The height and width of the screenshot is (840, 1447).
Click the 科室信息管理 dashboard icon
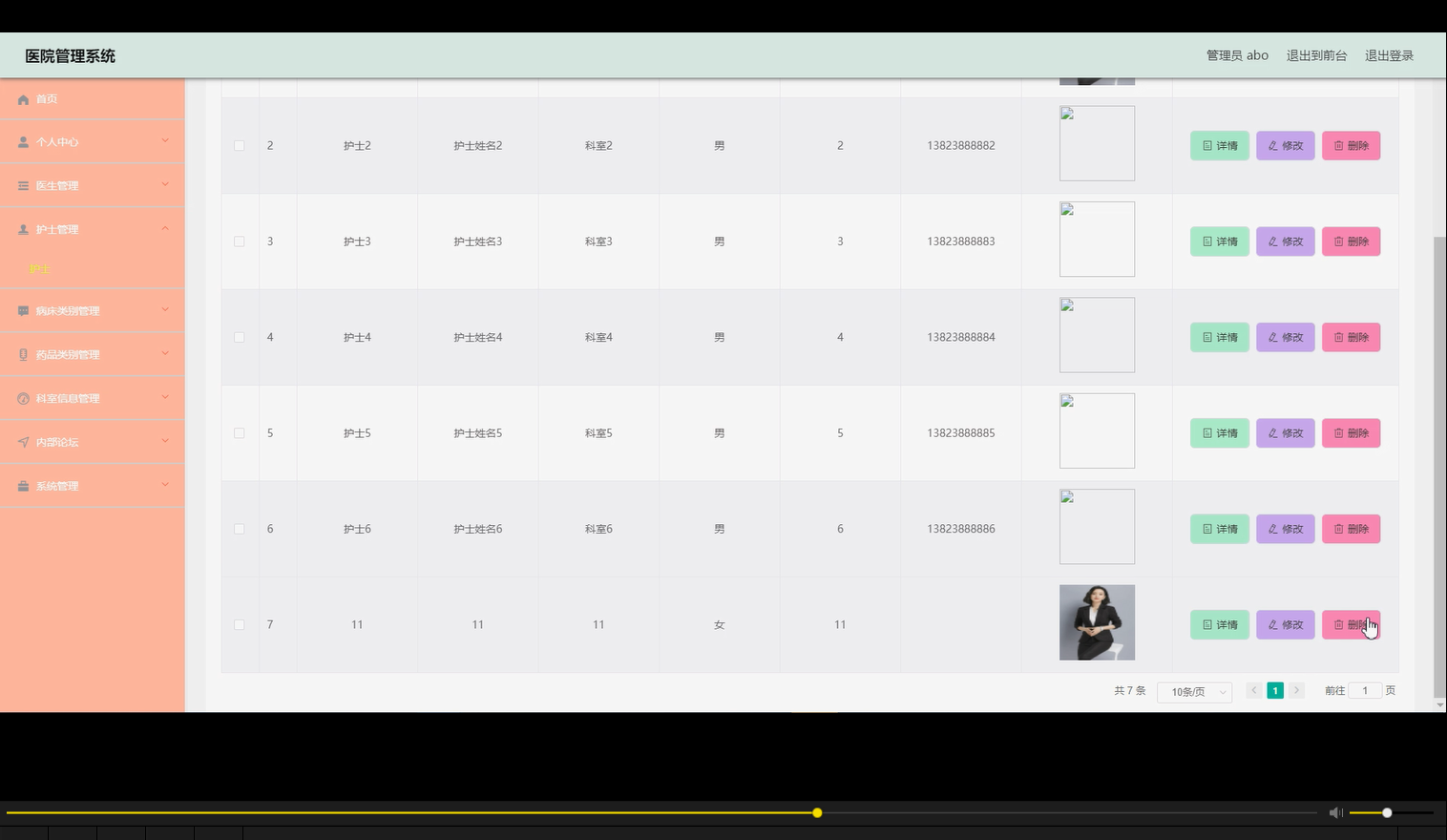point(23,399)
